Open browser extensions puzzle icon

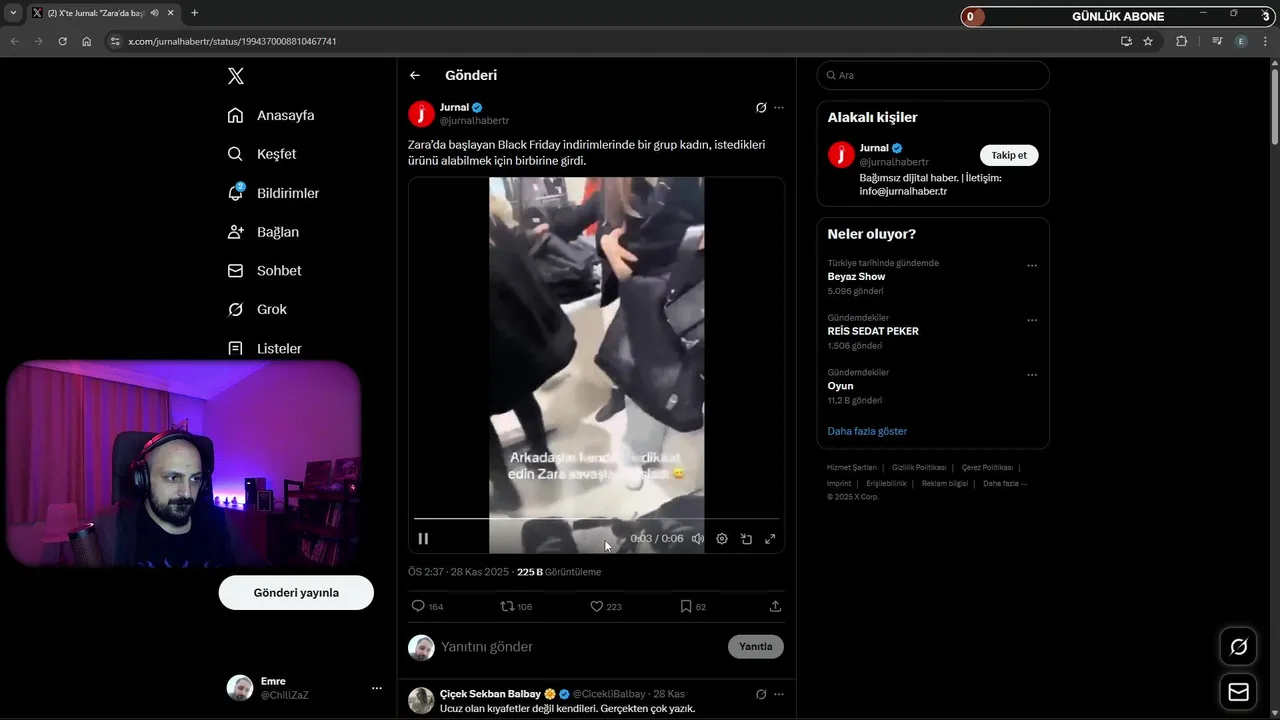tap(1182, 41)
